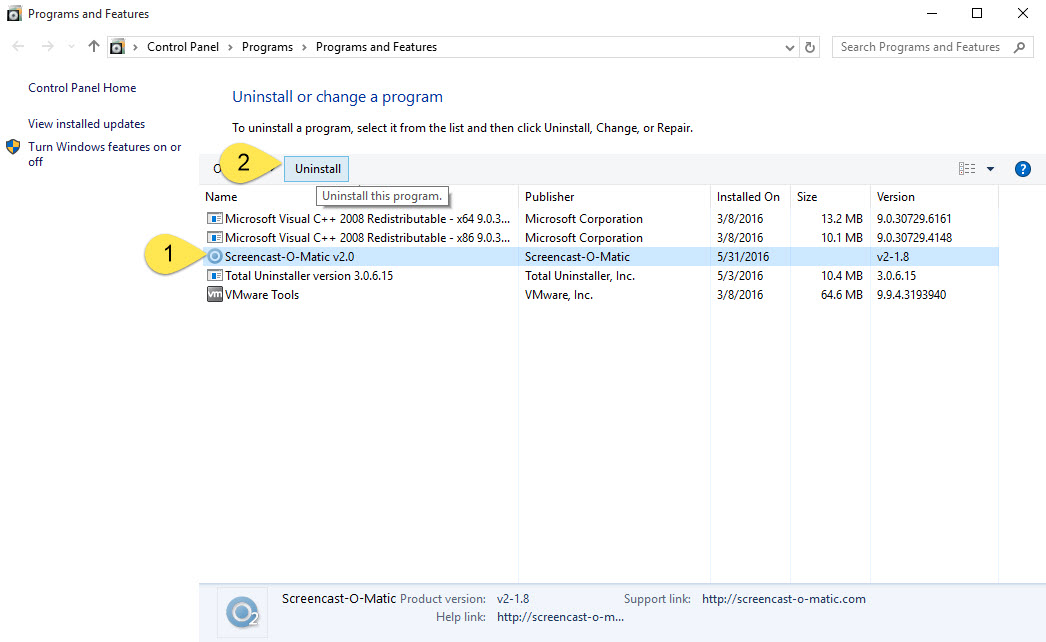Select Microsoft Visual C++ 2008 x86 row
1046x642 pixels.
pyautogui.click(x=600, y=238)
